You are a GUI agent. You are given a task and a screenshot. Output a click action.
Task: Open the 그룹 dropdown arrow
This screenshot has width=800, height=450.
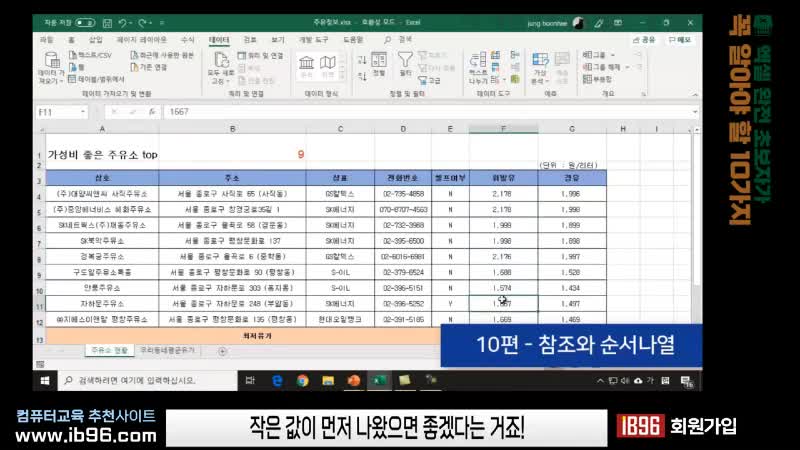click(613, 55)
